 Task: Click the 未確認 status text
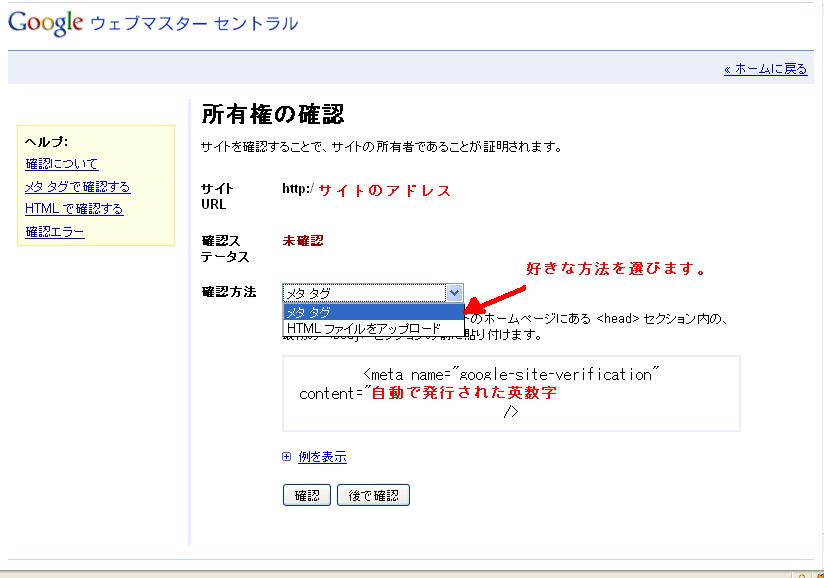coord(303,241)
